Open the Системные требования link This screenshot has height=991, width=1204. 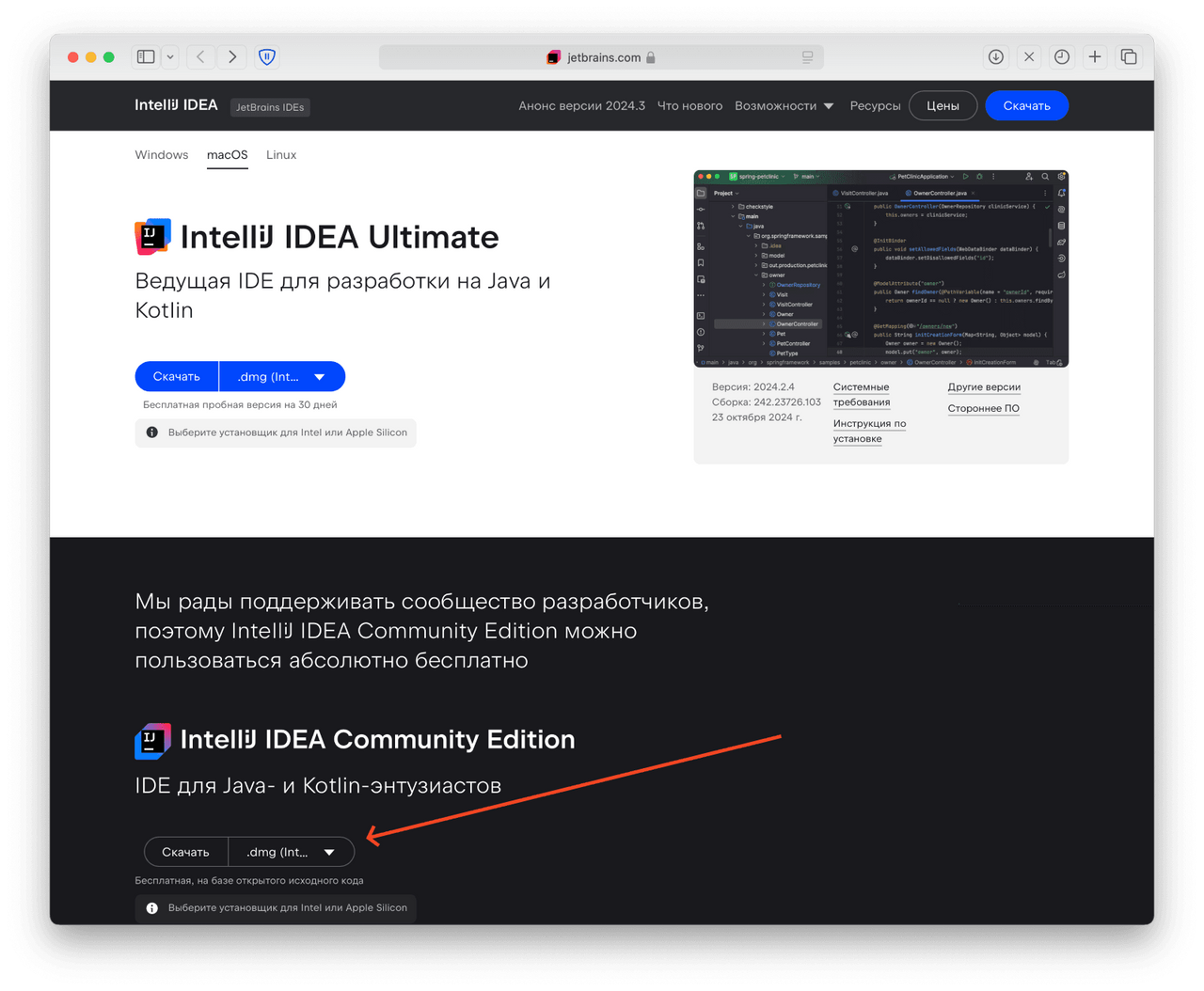point(862,394)
